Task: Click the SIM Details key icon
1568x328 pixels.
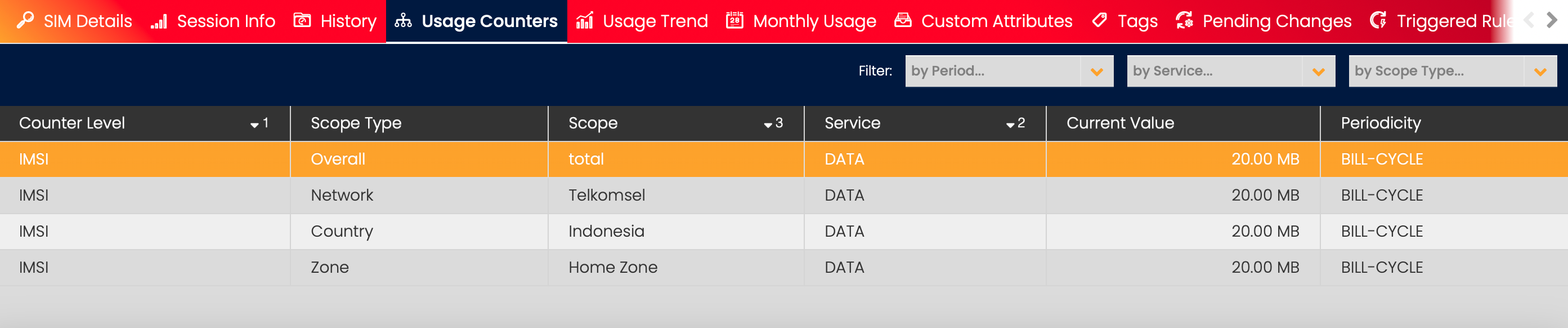Action: click(25, 21)
